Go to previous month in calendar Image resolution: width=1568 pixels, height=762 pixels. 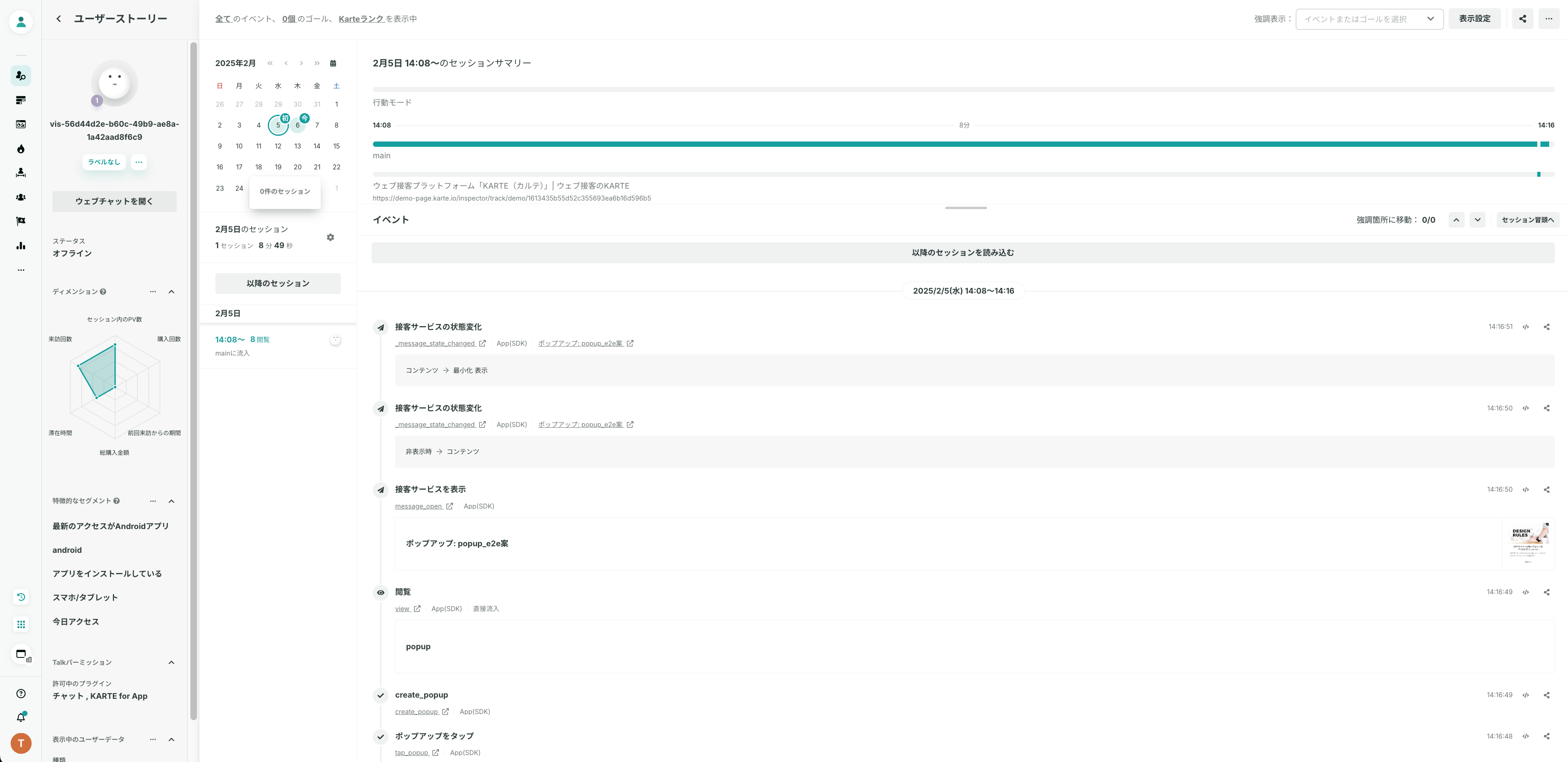[286, 63]
